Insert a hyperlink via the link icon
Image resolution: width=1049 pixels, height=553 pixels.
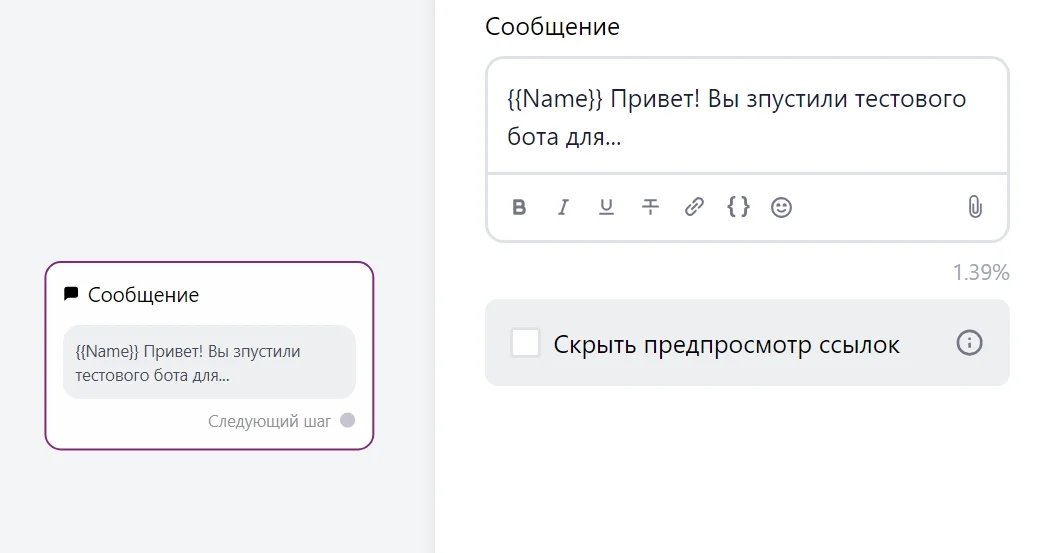coord(694,207)
